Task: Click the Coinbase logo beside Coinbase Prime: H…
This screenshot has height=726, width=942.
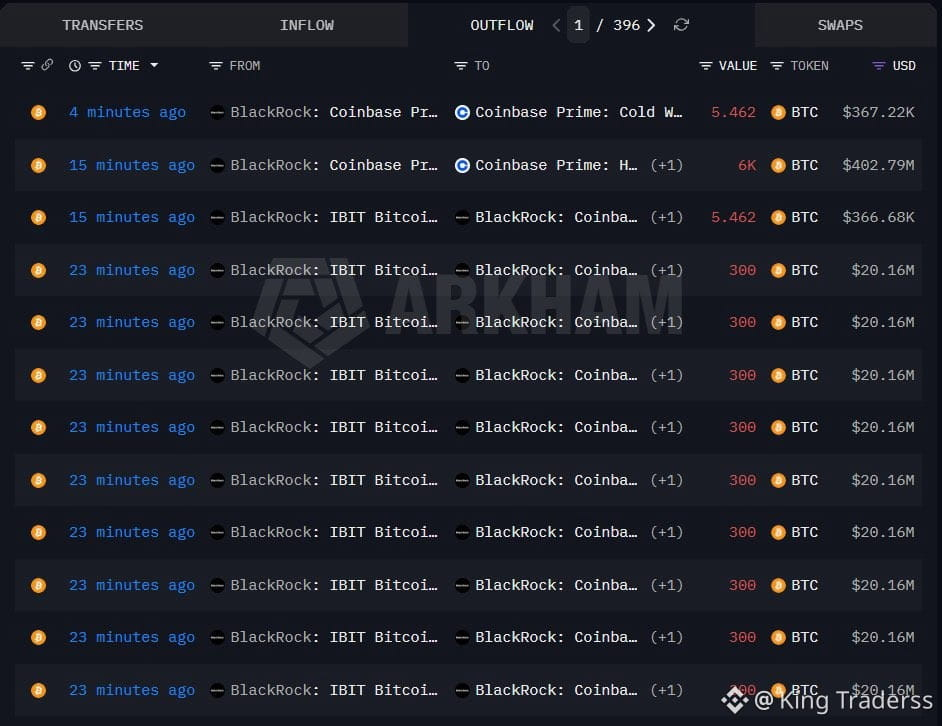Action: (x=462, y=165)
